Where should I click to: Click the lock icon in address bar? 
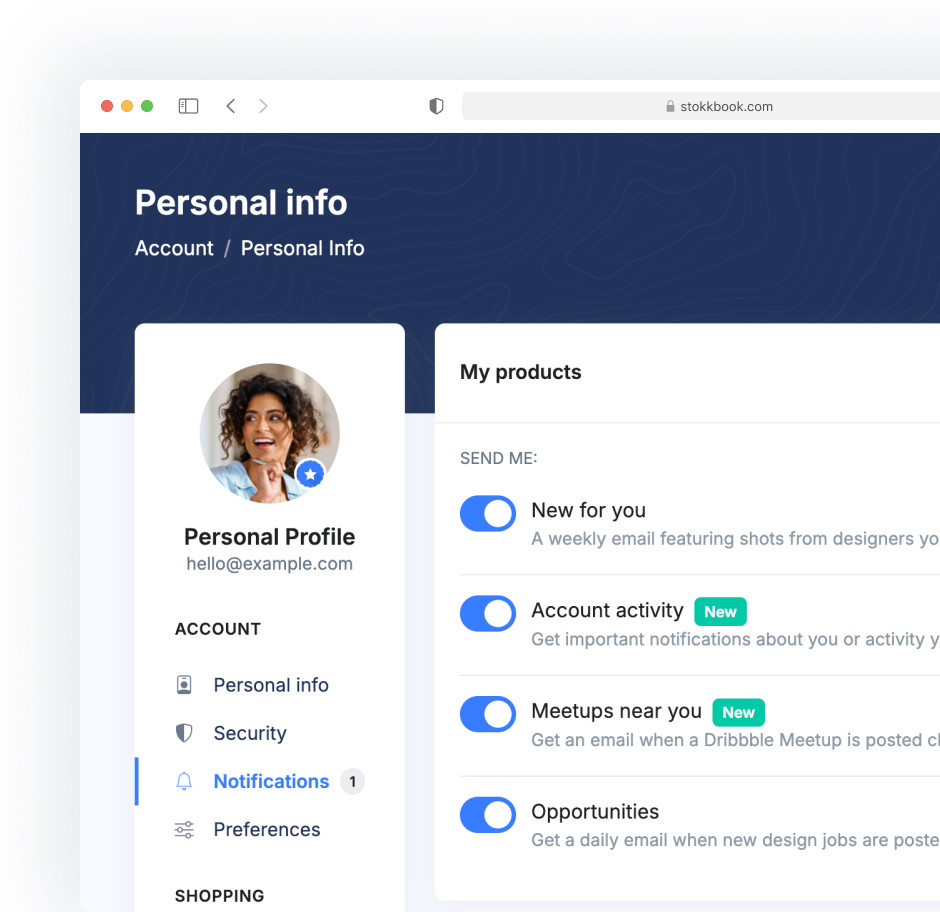(670, 106)
